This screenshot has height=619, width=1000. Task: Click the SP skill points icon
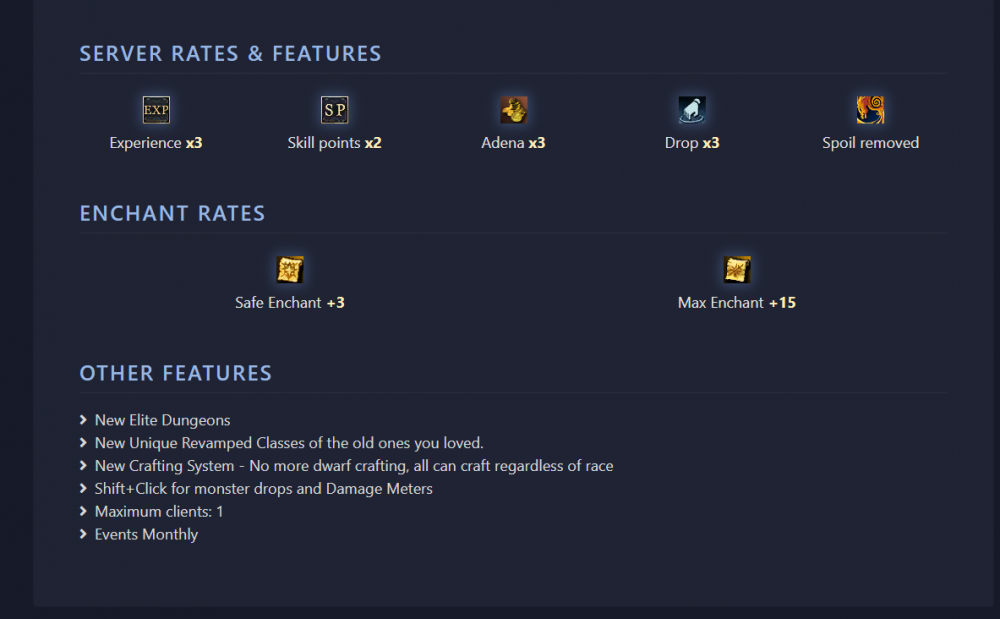(x=334, y=110)
